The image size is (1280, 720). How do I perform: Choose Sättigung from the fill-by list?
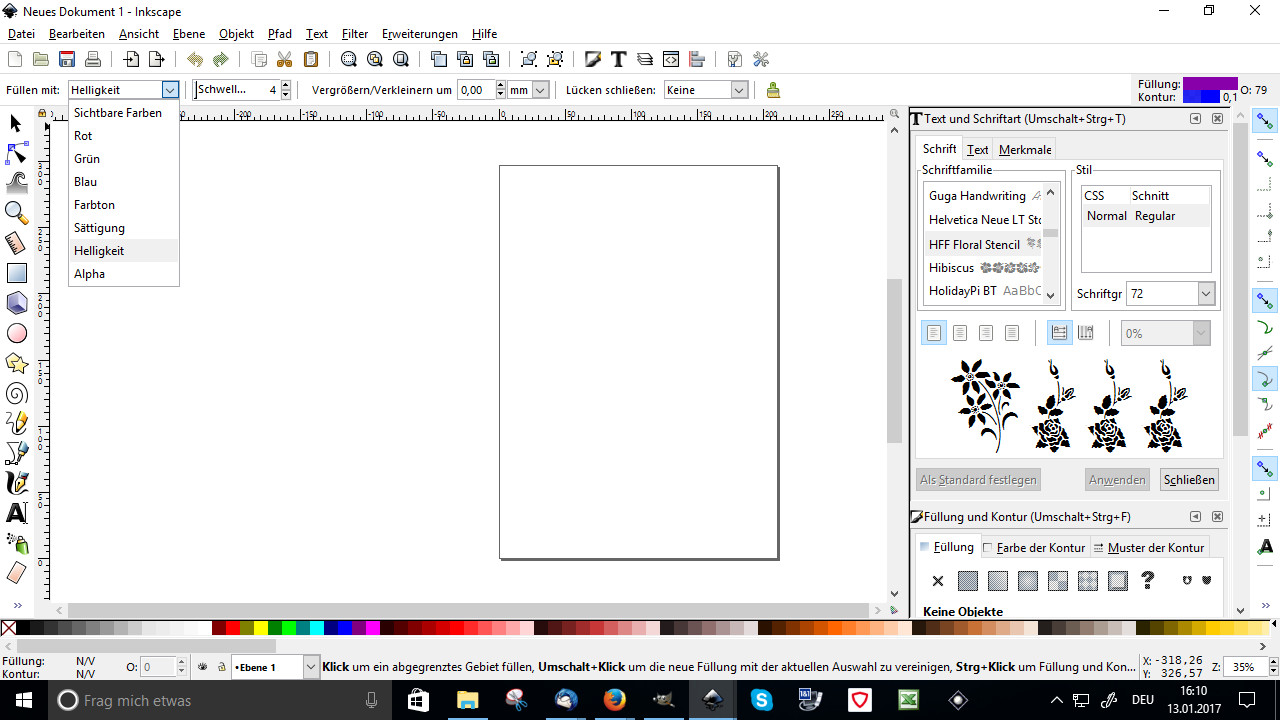pyautogui.click(x=99, y=228)
